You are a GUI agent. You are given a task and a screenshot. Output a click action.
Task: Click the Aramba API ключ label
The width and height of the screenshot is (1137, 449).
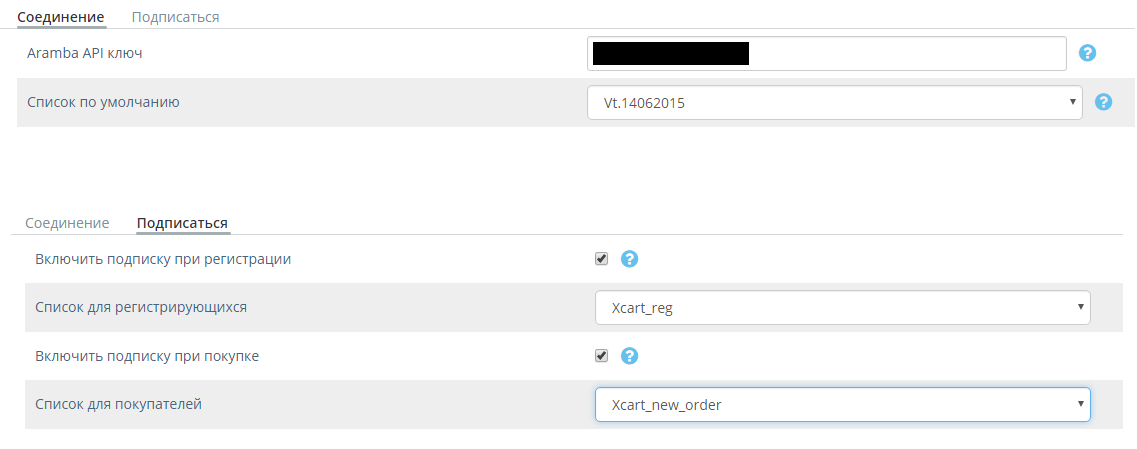(x=85, y=53)
